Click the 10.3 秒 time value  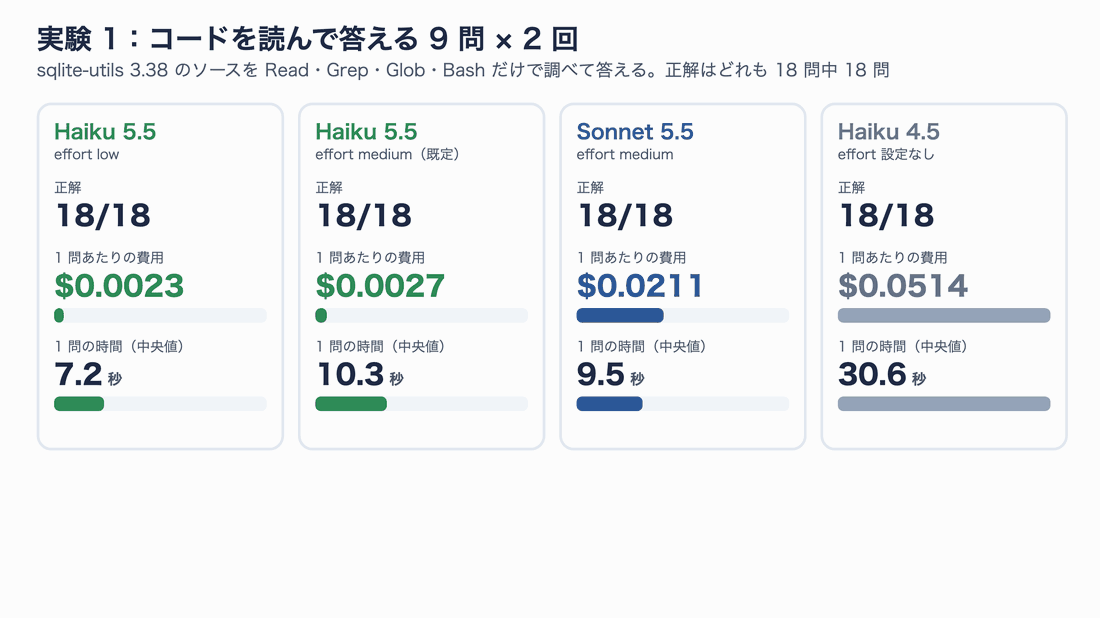[x=359, y=375]
